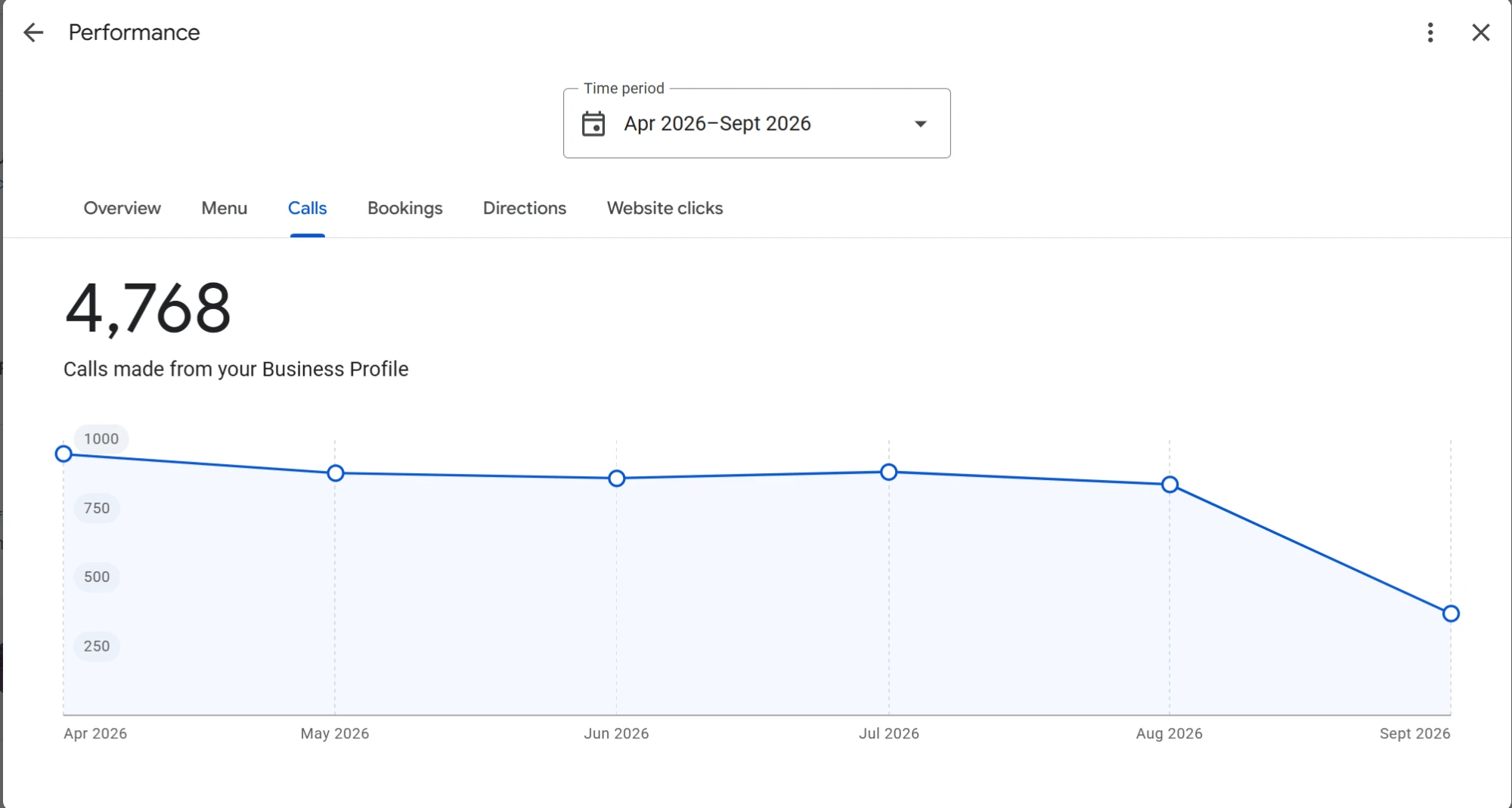Image resolution: width=1512 pixels, height=808 pixels.
Task: Open the Apr 2026–Sept 2026 period selector
Action: click(757, 123)
